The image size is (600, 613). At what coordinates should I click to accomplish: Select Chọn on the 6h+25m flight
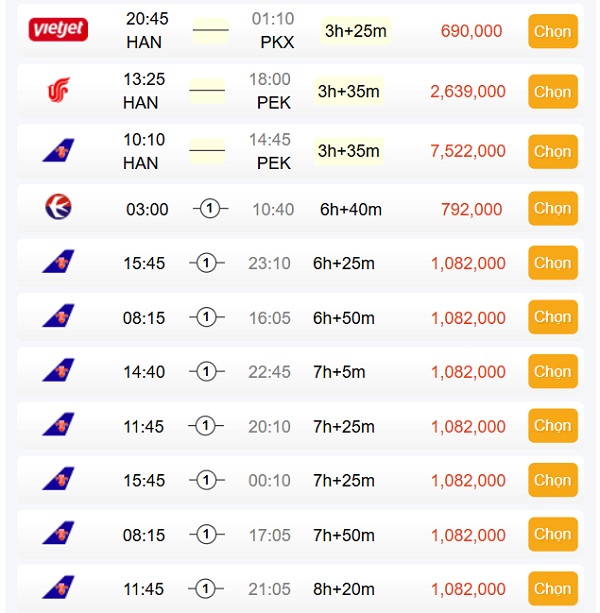click(x=553, y=263)
